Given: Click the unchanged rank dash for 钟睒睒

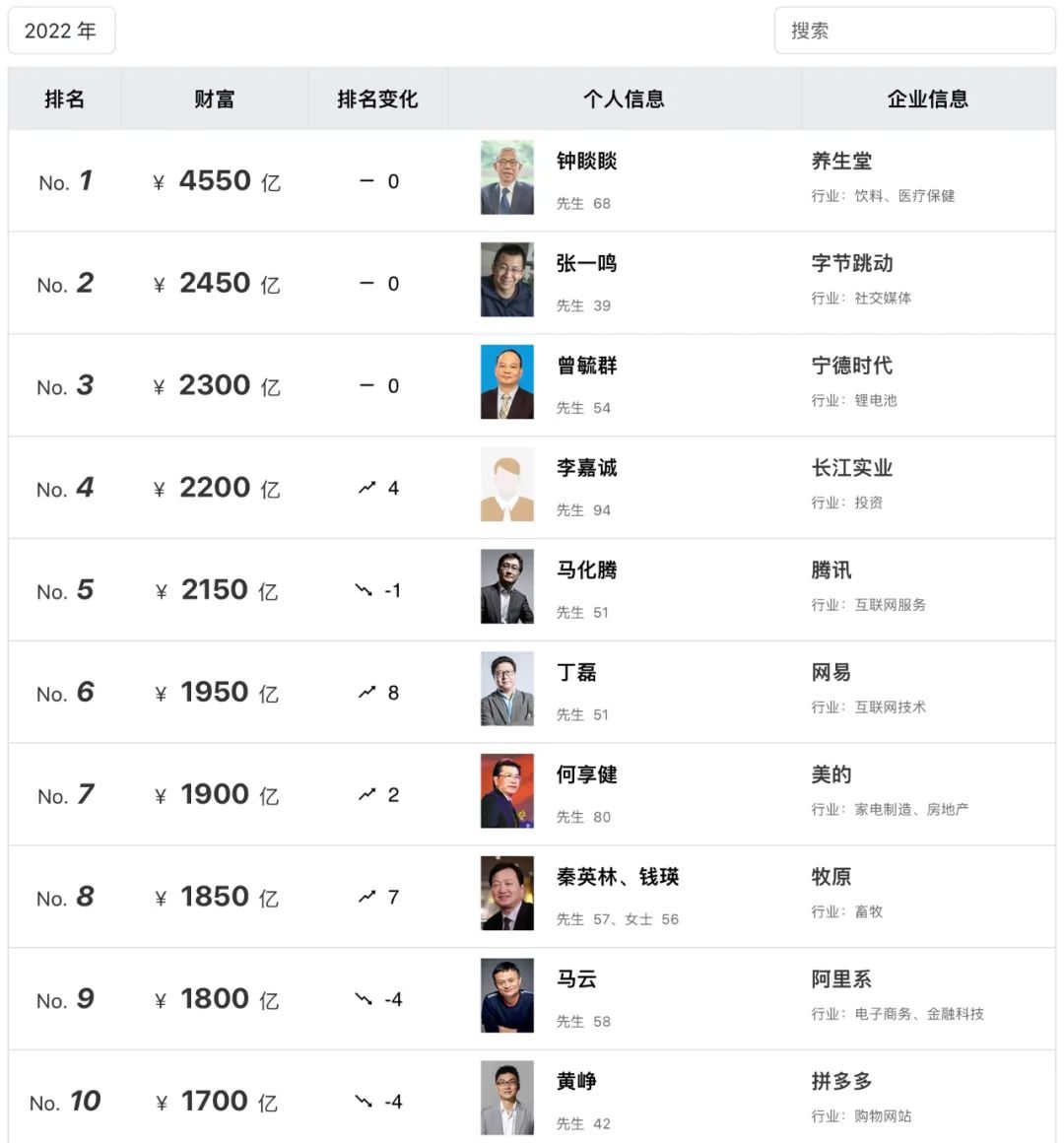Looking at the screenshot, I should 366,180.
